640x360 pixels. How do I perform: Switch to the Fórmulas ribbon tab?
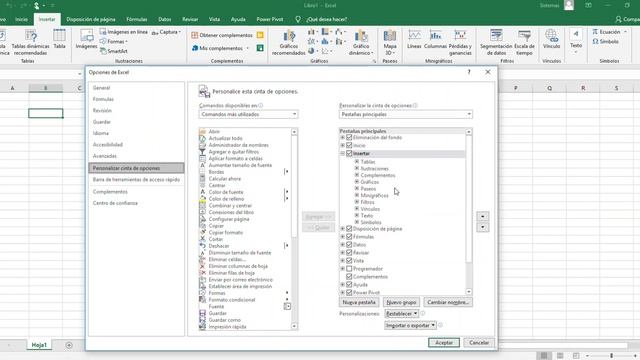pos(137,19)
